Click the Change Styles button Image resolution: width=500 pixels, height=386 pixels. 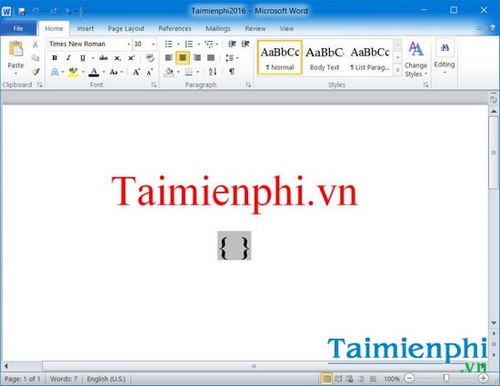click(416, 59)
